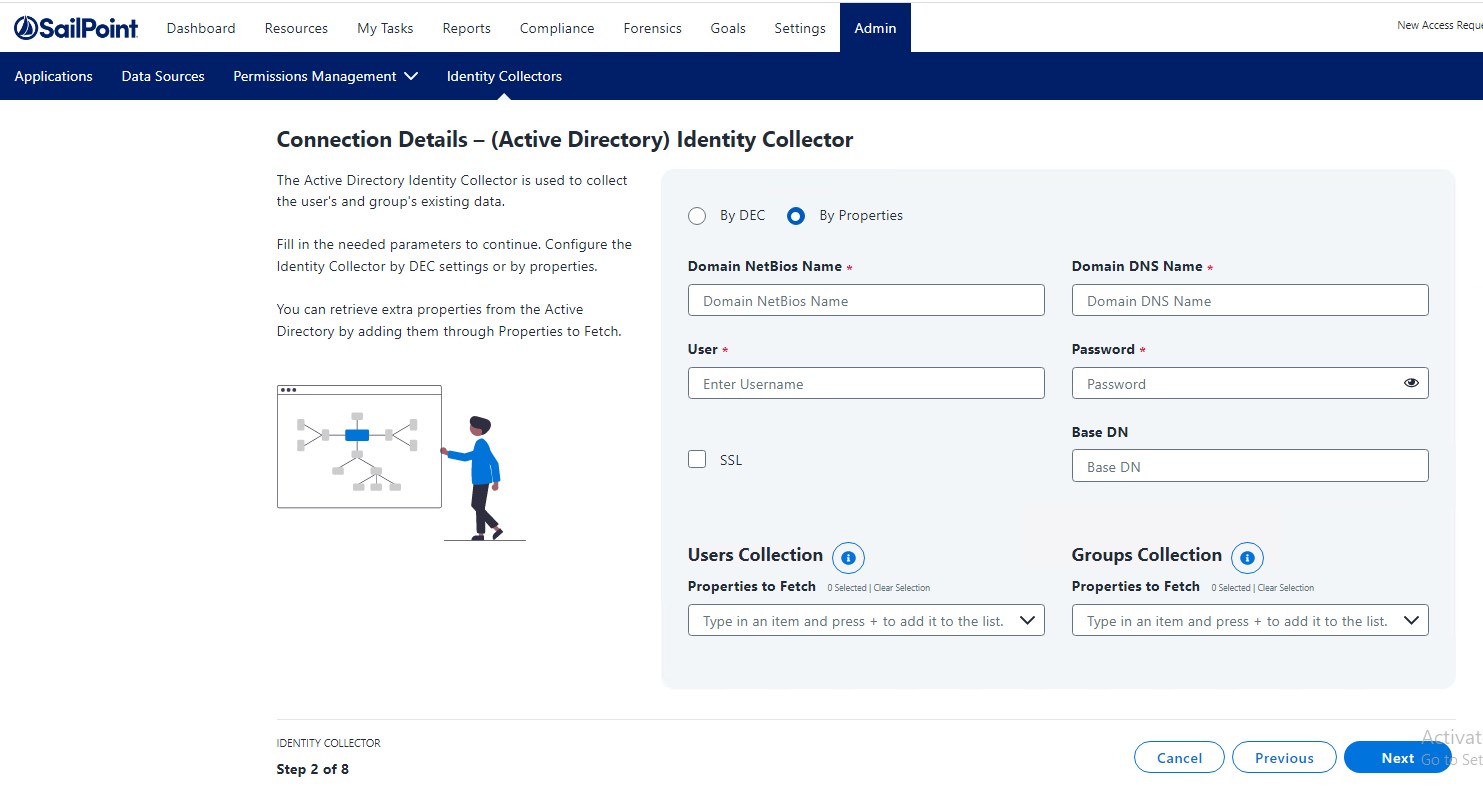Click the Domain NetBios Name field
The height and width of the screenshot is (790, 1483).
pyautogui.click(x=866, y=301)
